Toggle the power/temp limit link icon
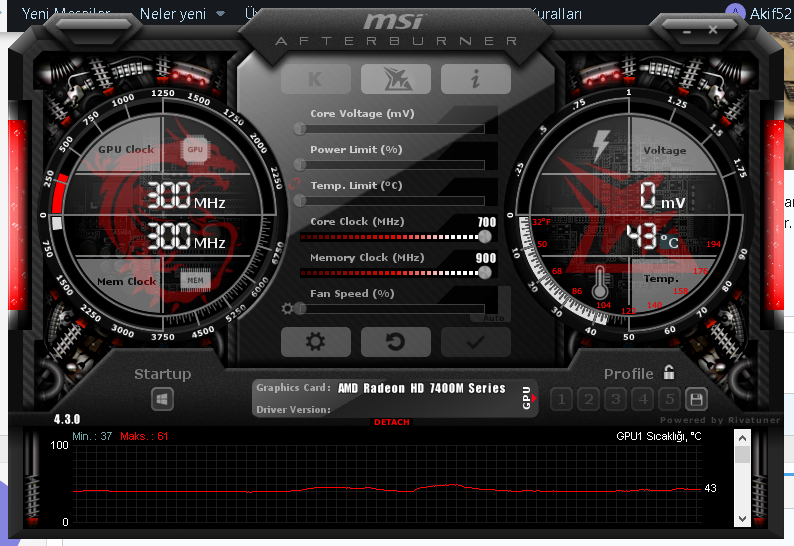The width and height of the screenshot is (794, 546). (x=295, y=184)
